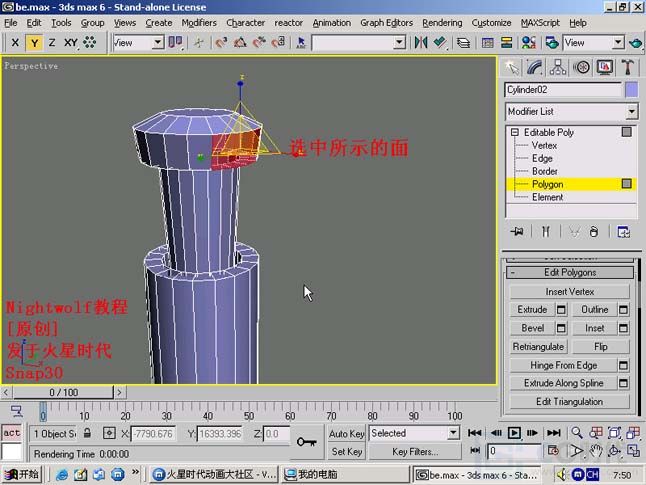Click the Quick Render teapot icon
Image resolution: width=646 pixels, height=485 pixels.
(x=635, y=42)
